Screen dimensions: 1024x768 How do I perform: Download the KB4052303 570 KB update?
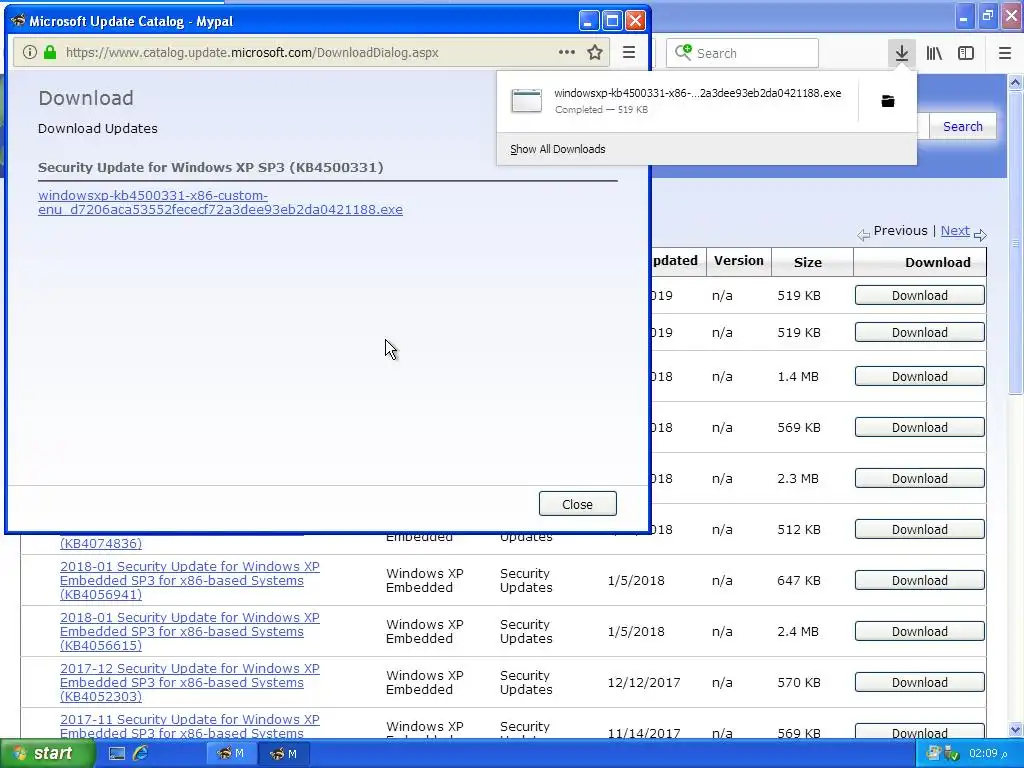[x=920, y=682]
